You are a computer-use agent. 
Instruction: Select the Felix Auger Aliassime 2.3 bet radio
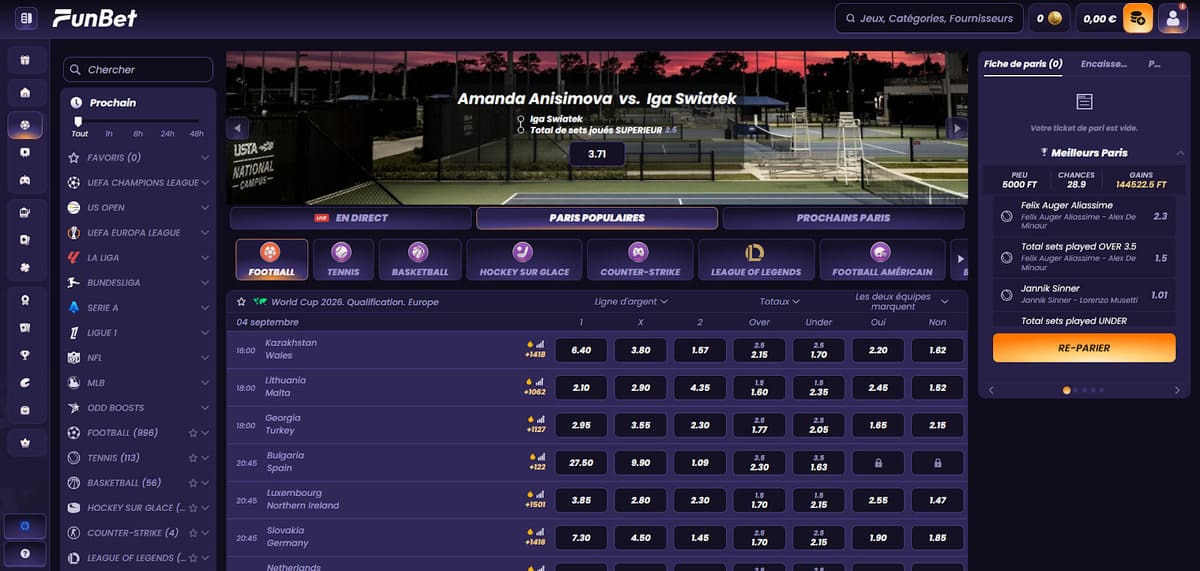coord(1006,216)
